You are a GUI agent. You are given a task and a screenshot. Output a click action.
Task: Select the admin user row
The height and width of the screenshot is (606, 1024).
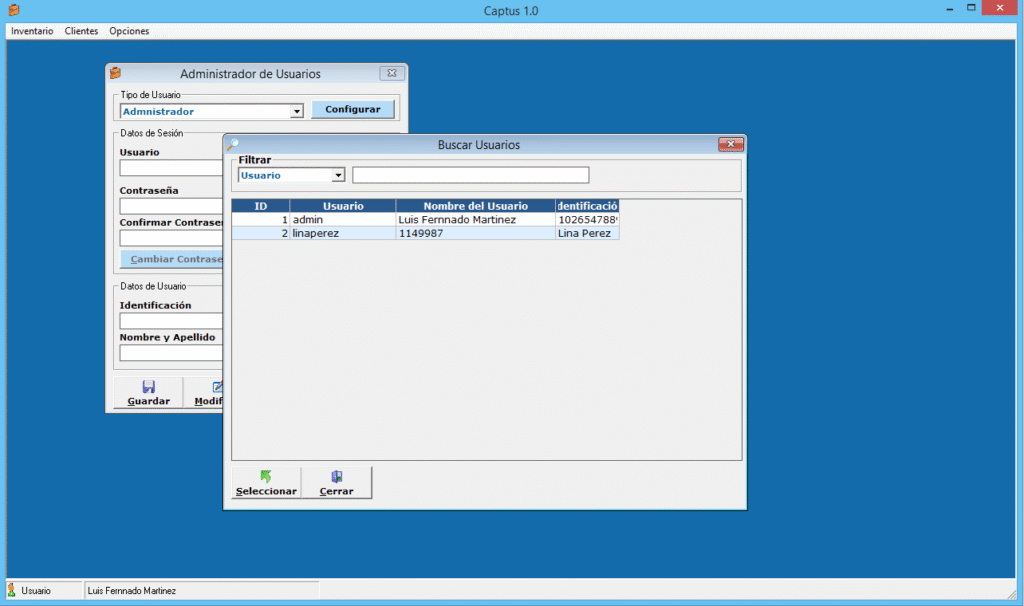tap(342, 220)
